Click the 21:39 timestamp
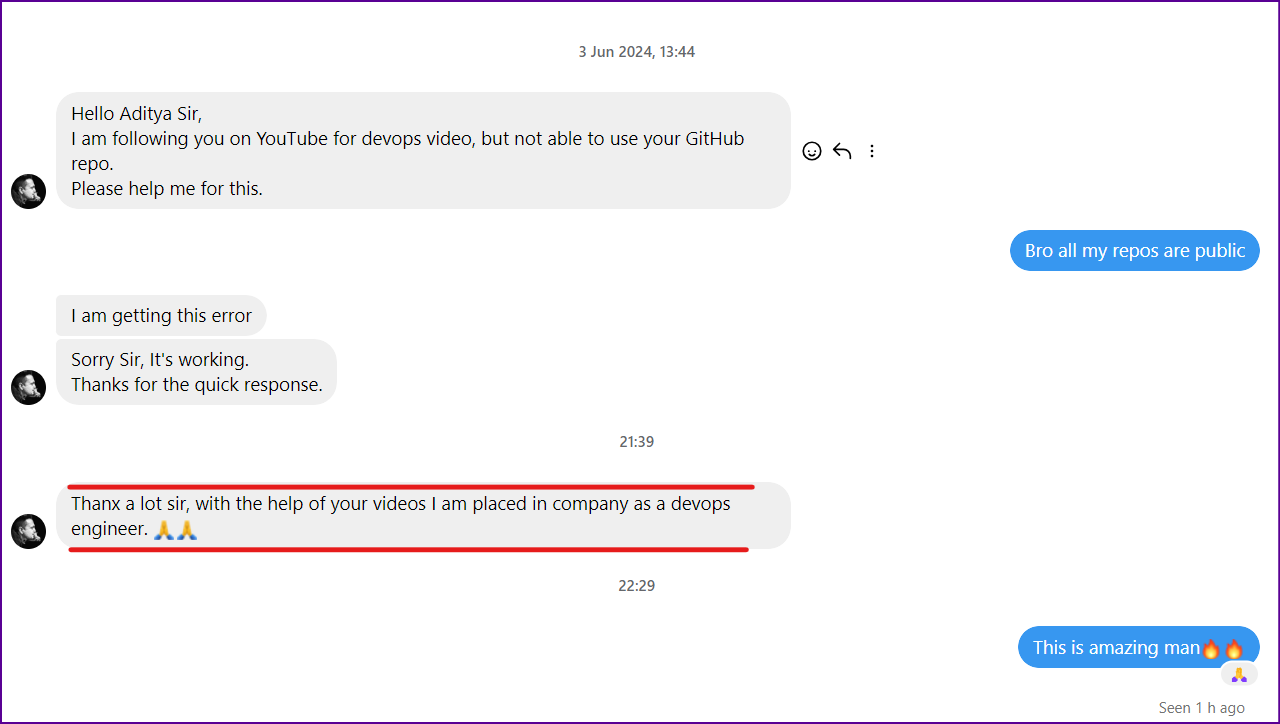The image size is (1280, 724). (636, 442)
